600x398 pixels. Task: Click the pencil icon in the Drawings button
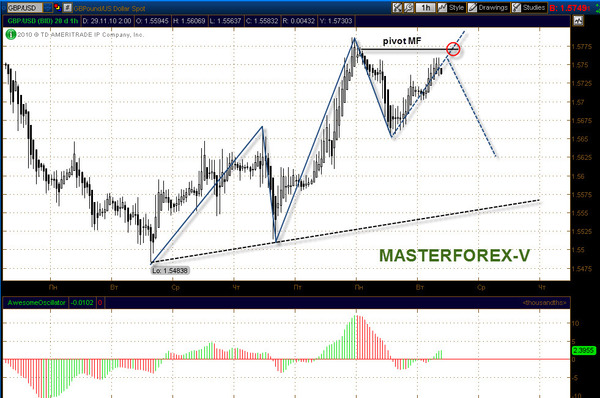click(473, 7)
